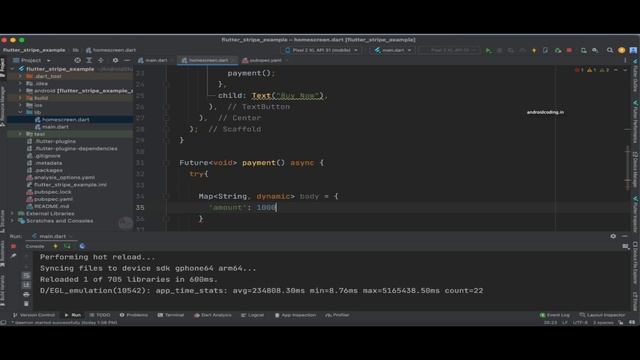
Task: Minimize the Run panel
Action: coord(624,236)
